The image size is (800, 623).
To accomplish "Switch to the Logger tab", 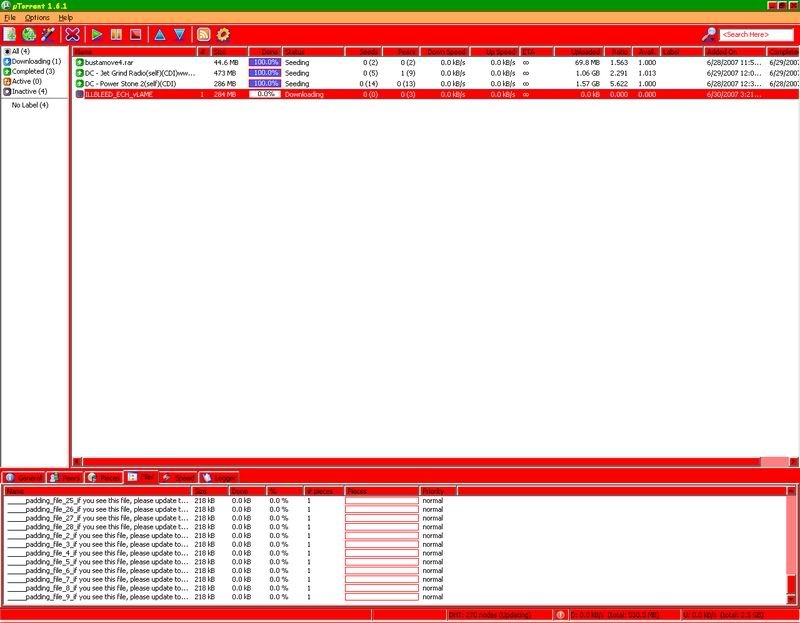I will [x=219, y=478].
